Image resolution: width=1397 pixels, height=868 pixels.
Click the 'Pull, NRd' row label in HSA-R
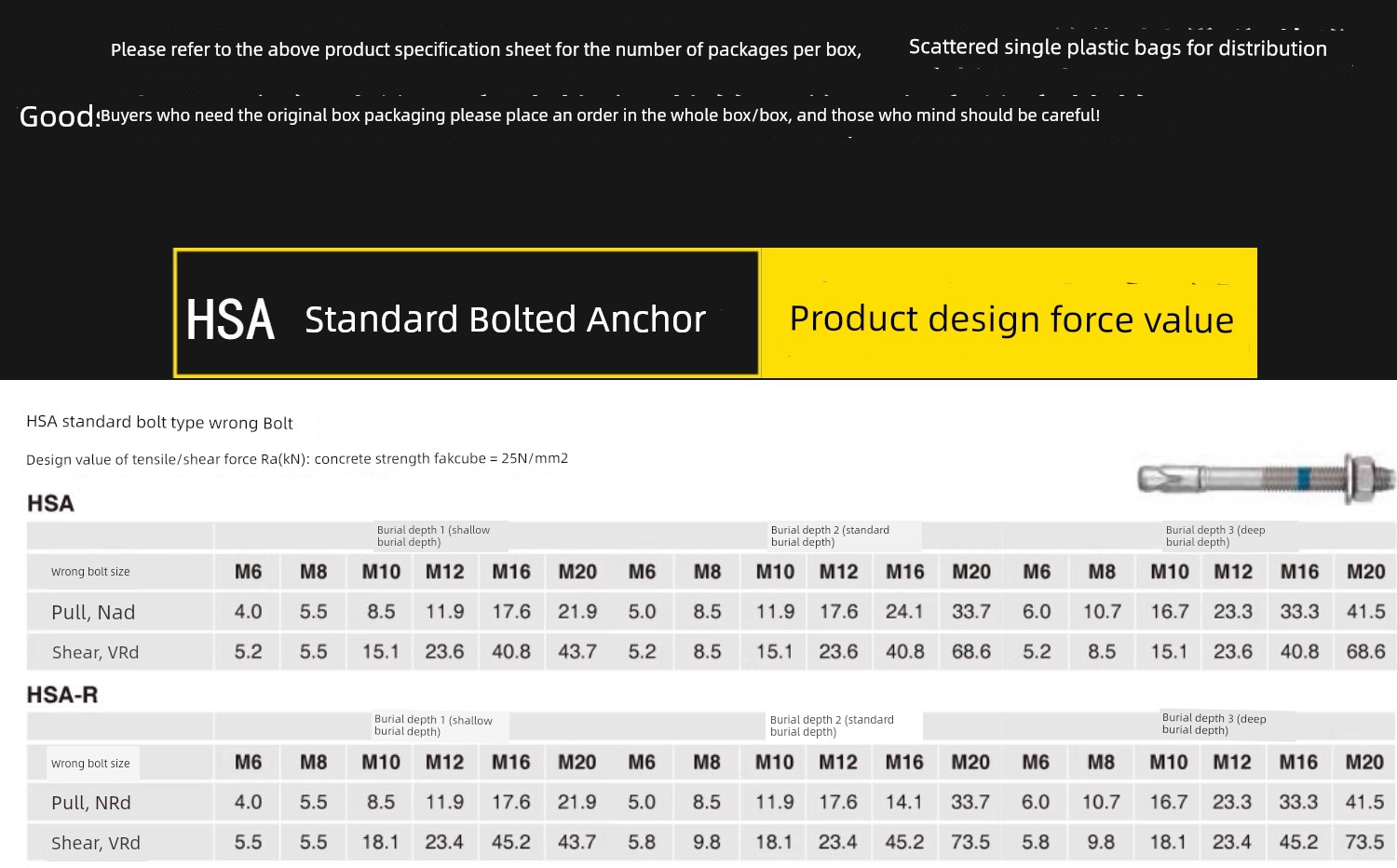tap(91, 803)
